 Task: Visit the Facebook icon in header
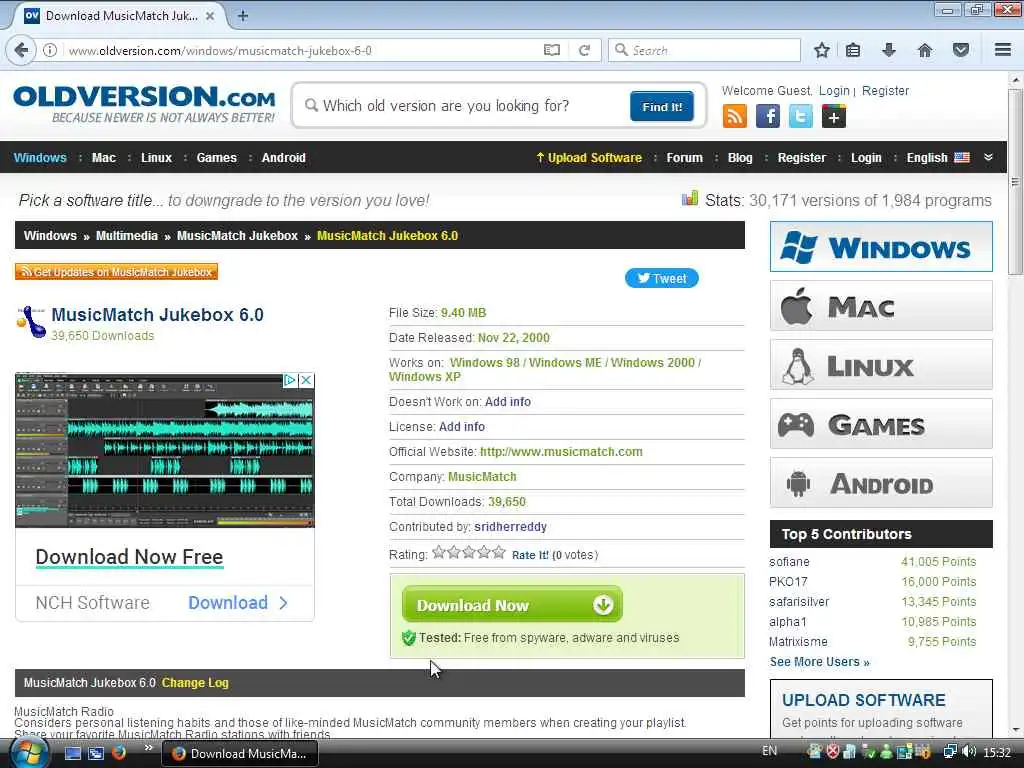click(x=768, y=117)
